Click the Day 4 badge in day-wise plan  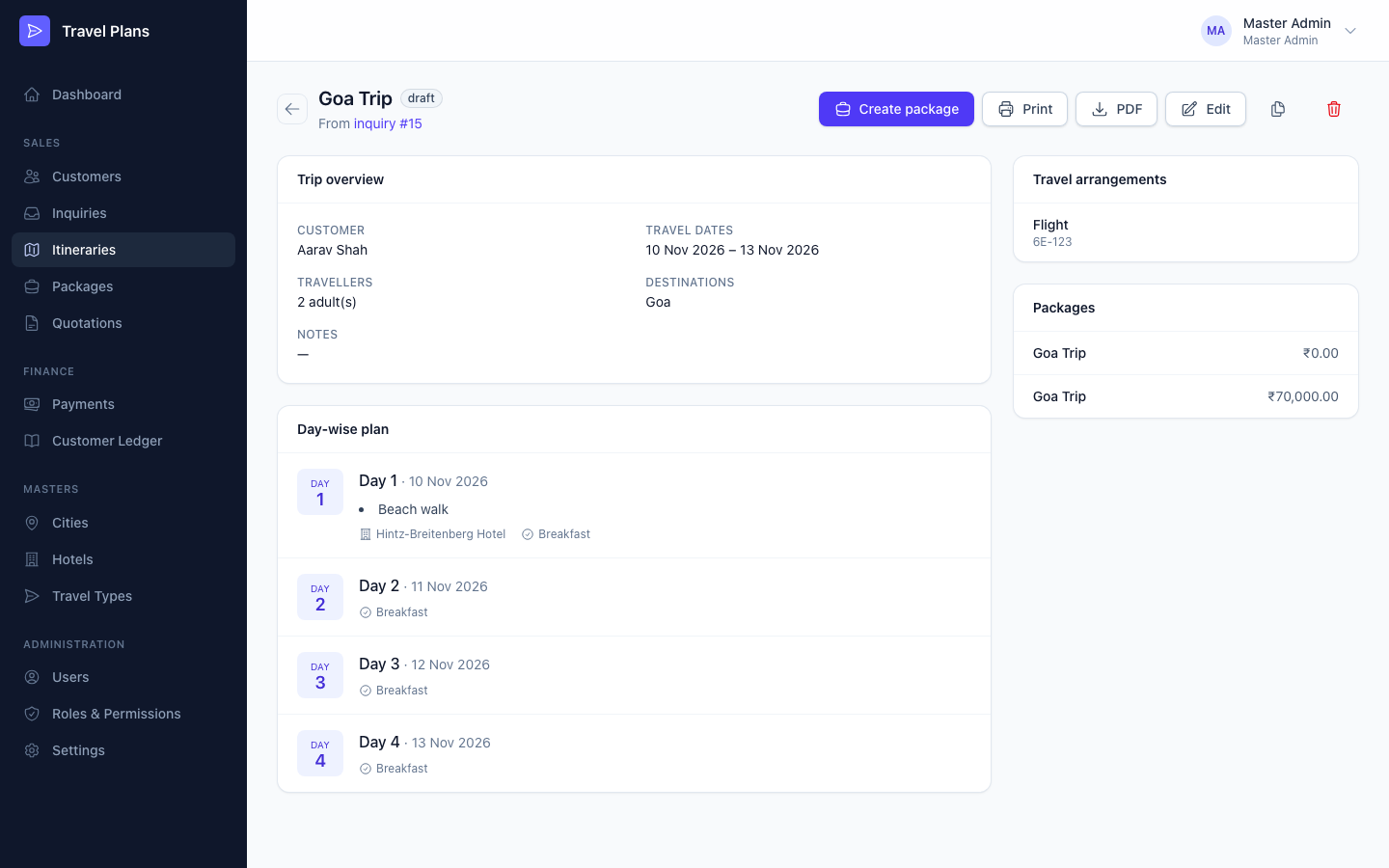(x=320, y=753)
